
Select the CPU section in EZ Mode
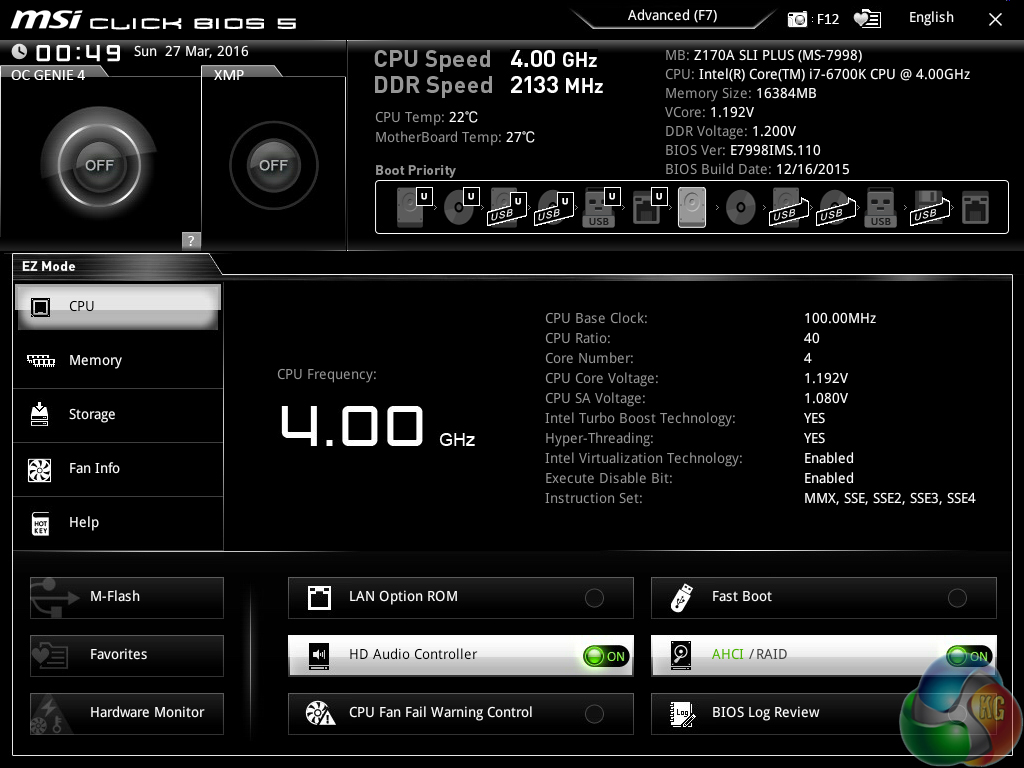(119, 306)
